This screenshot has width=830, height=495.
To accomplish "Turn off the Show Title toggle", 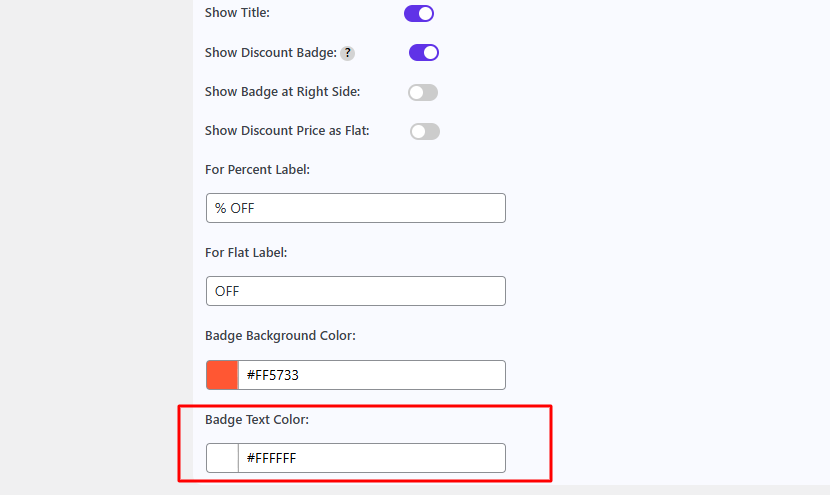I will [419, 13].
